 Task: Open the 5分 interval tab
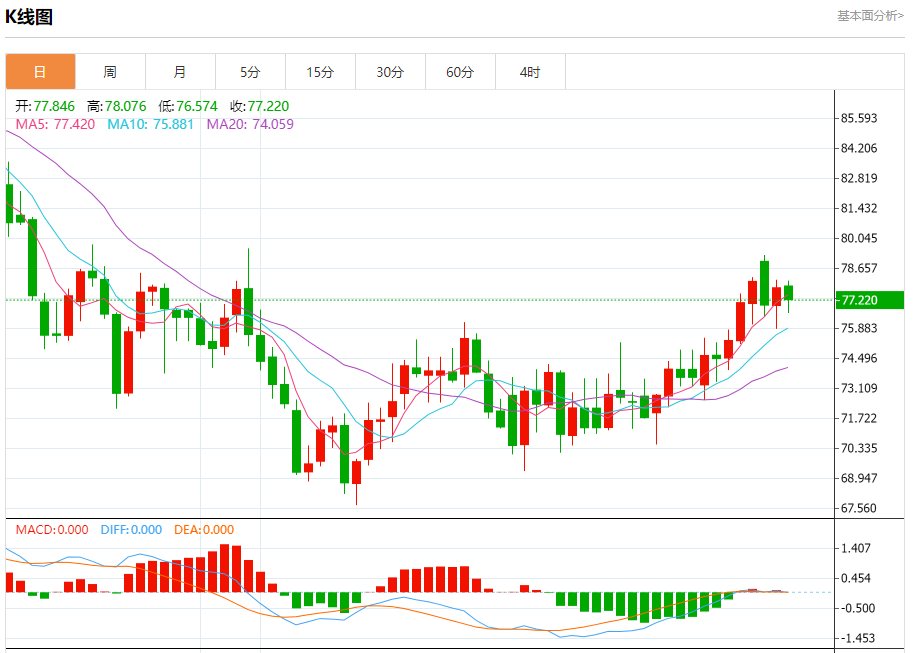tap(250, 72)
